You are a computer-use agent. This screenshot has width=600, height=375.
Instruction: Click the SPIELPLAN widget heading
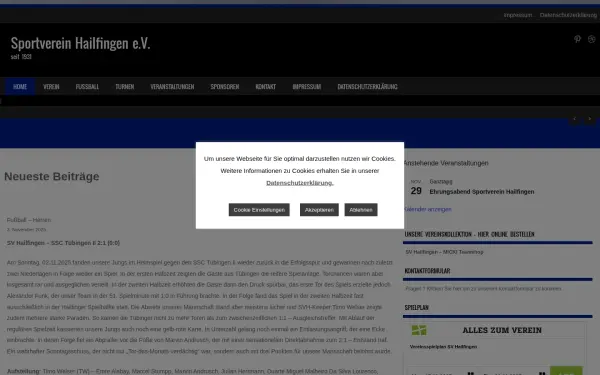416,307
